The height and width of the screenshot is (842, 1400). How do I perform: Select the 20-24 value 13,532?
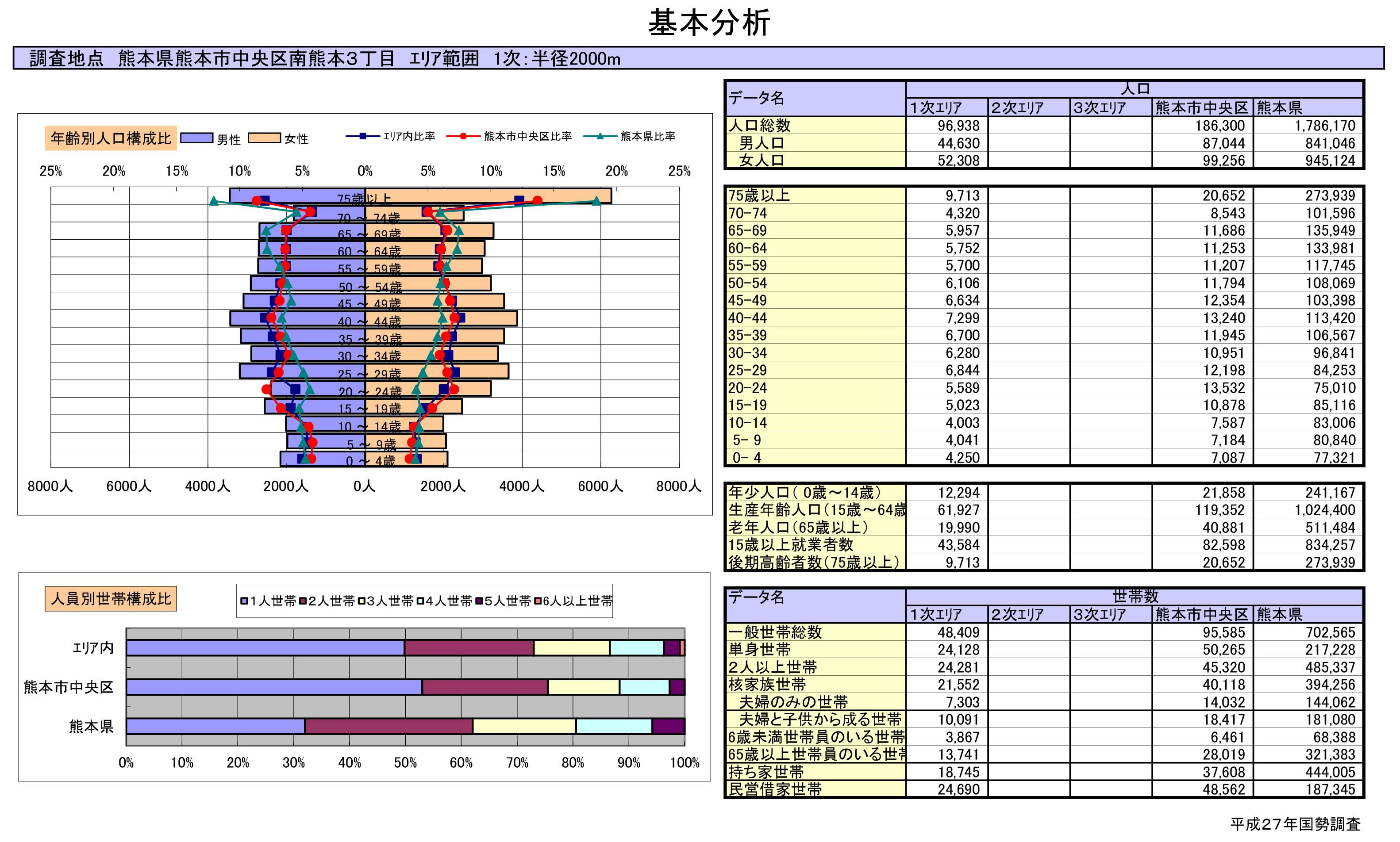[x=1202, y=387]
